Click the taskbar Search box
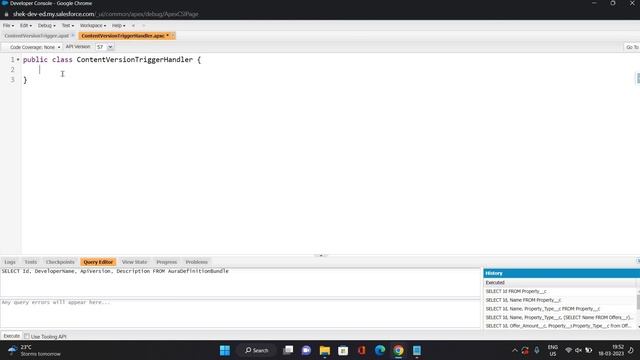 pyautogui.click(x=257, y=350)
